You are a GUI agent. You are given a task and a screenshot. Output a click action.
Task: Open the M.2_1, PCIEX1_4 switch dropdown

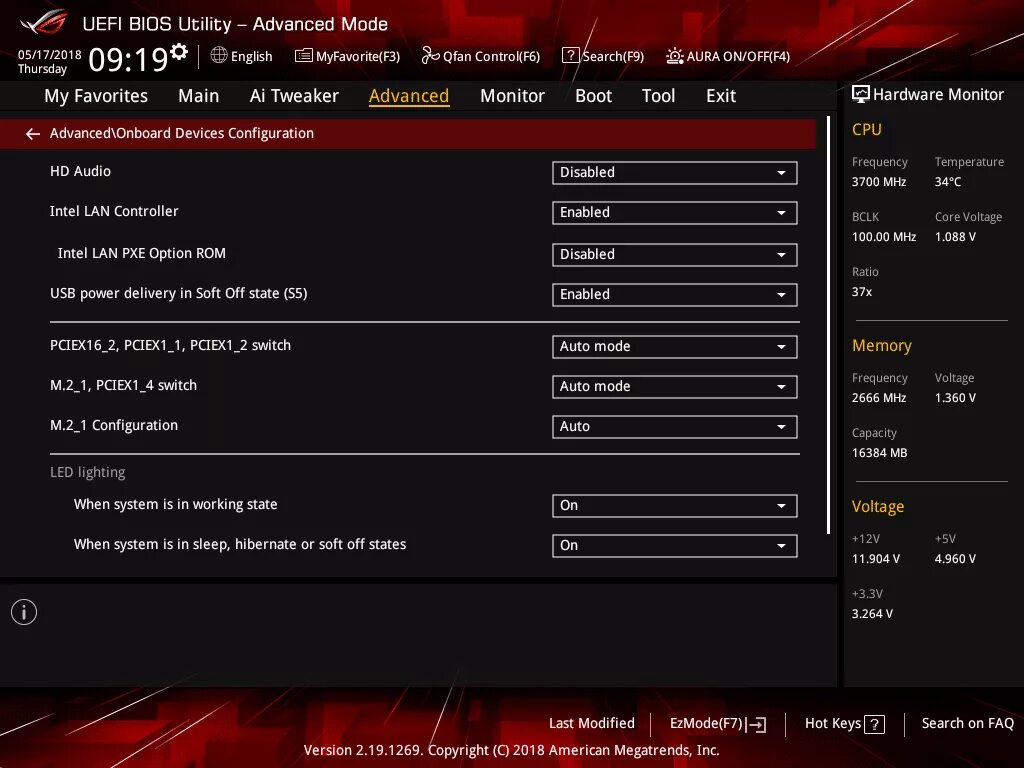pos(675,386)
